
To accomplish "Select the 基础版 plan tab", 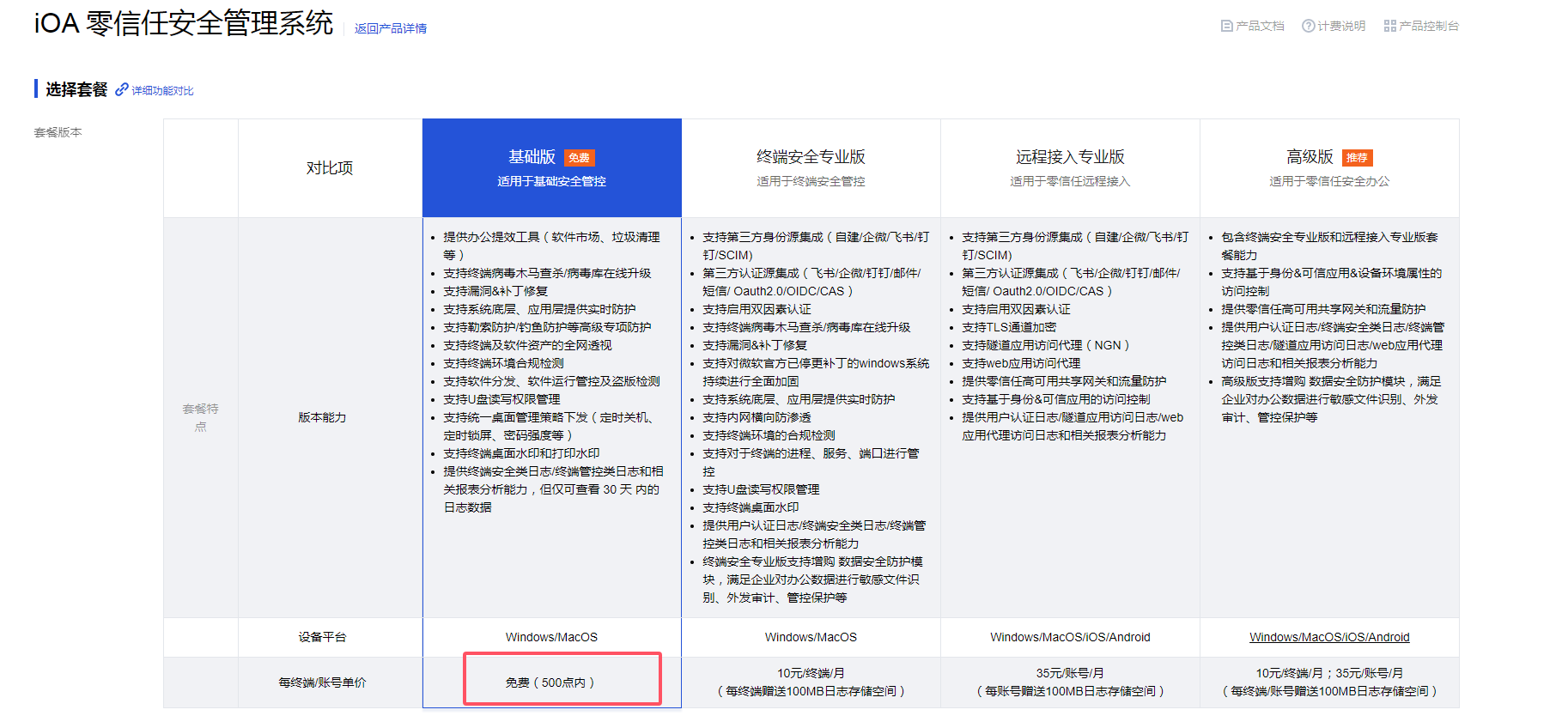I will pos(552,167).
